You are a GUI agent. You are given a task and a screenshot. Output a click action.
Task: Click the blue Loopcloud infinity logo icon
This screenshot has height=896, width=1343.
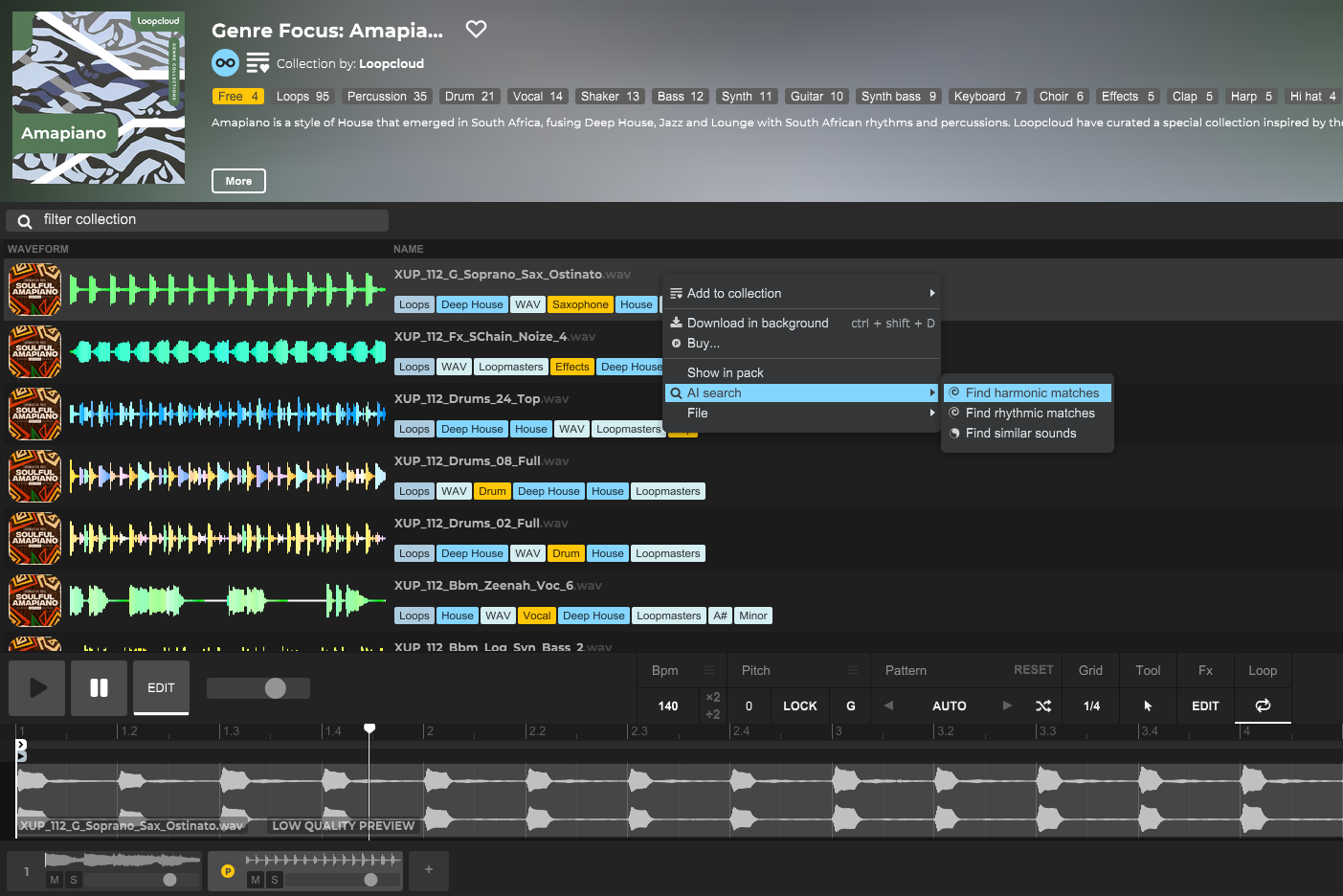coord(225,63)
